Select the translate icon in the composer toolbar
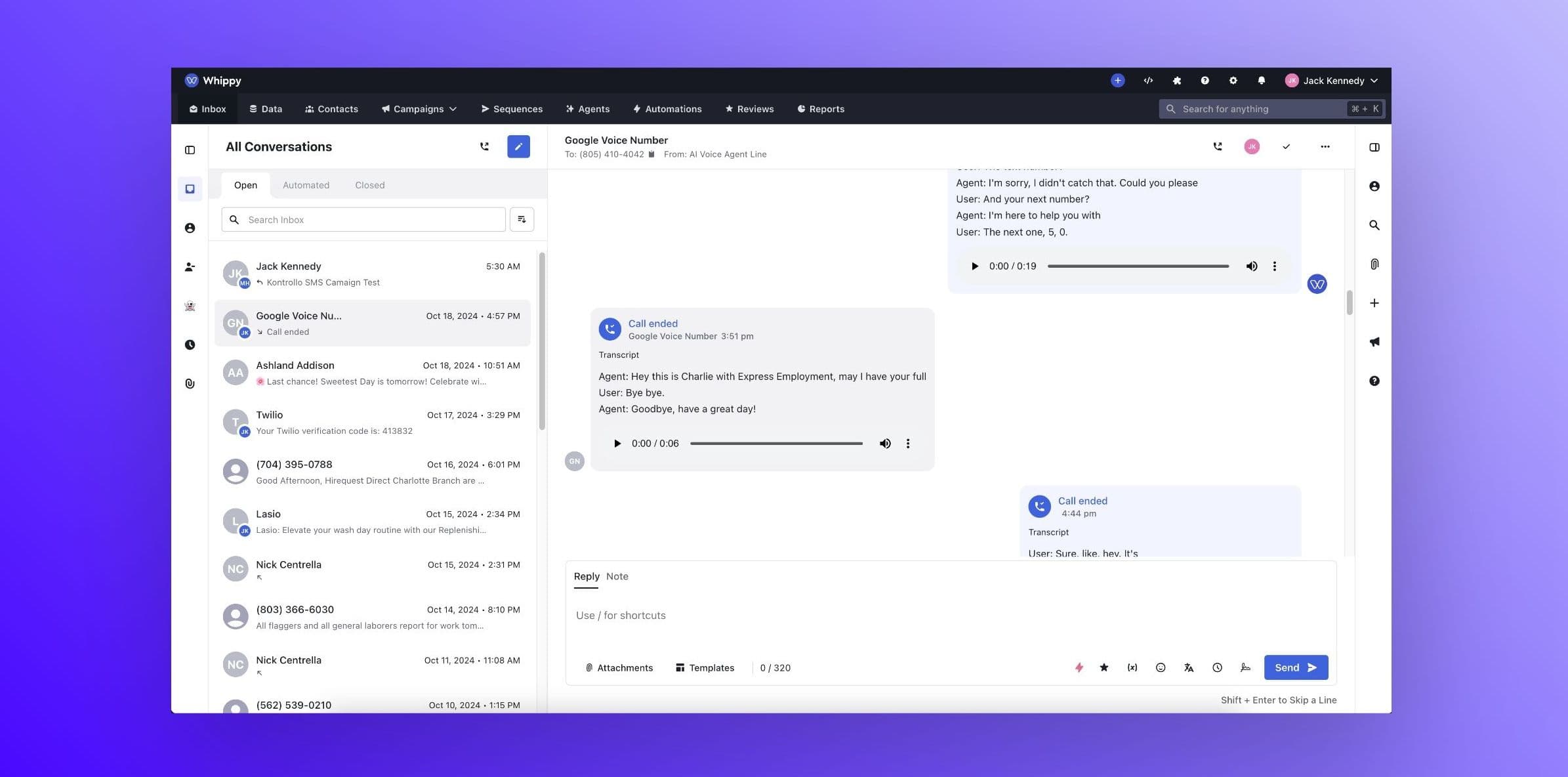 1188,667
